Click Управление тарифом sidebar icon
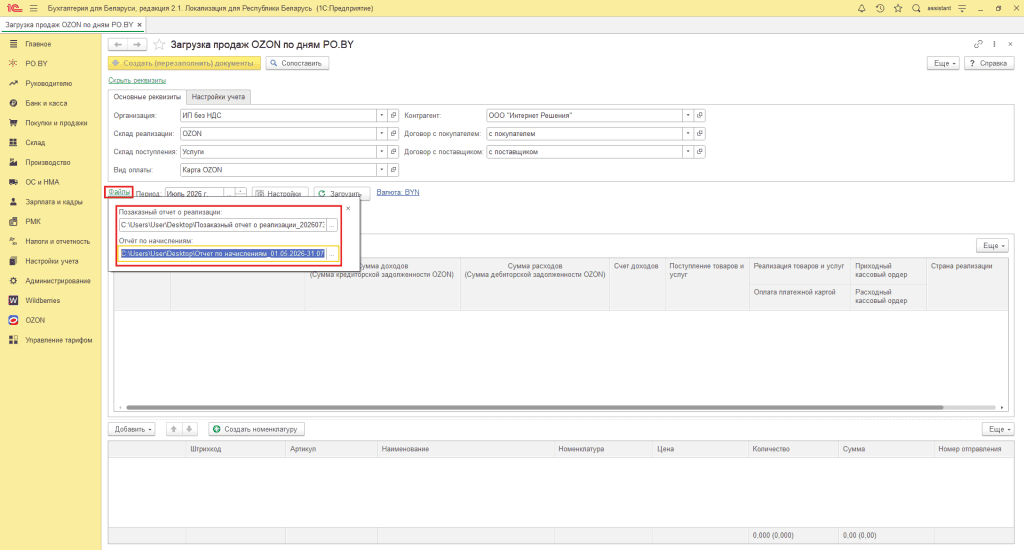 (x=13, y=340)
